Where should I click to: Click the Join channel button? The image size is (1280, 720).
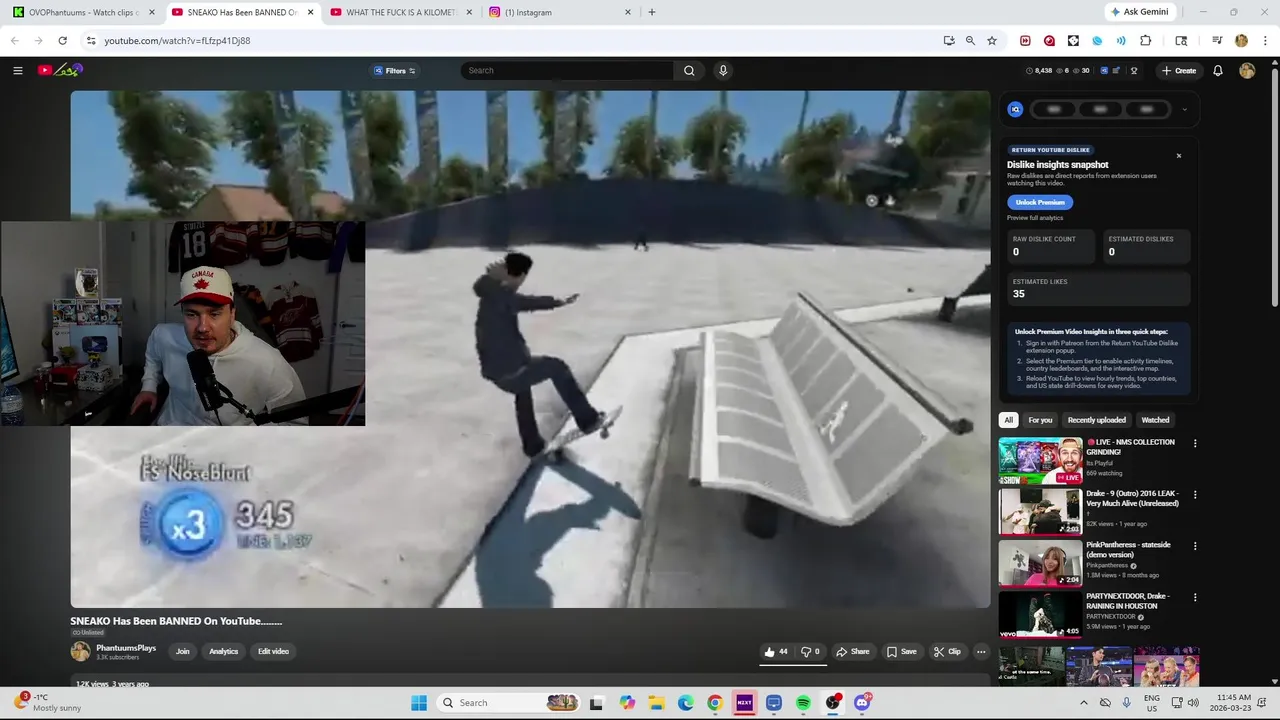tap(183, 651)
